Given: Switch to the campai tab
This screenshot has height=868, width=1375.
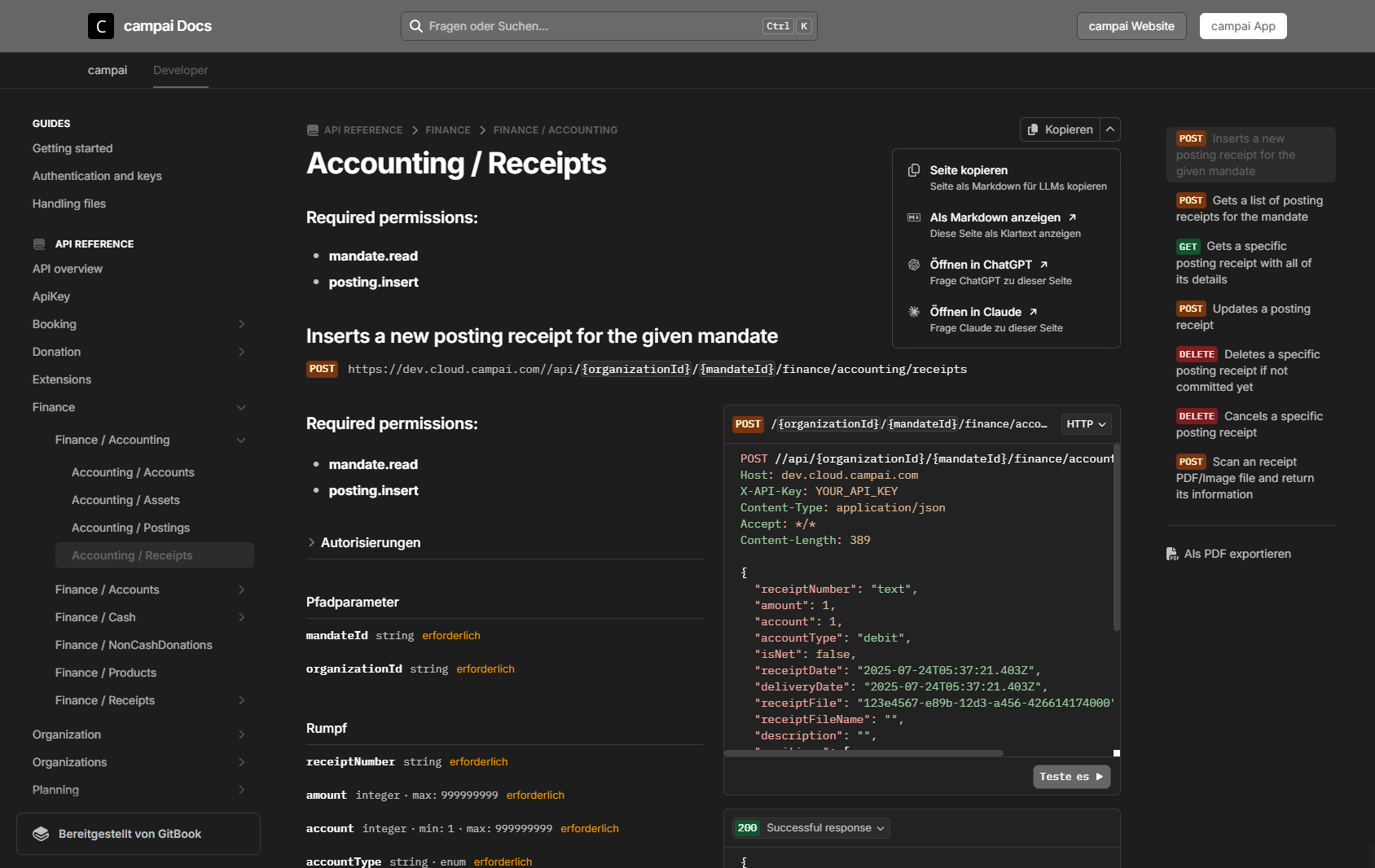Looking at the screenshot, I should 108,70.
